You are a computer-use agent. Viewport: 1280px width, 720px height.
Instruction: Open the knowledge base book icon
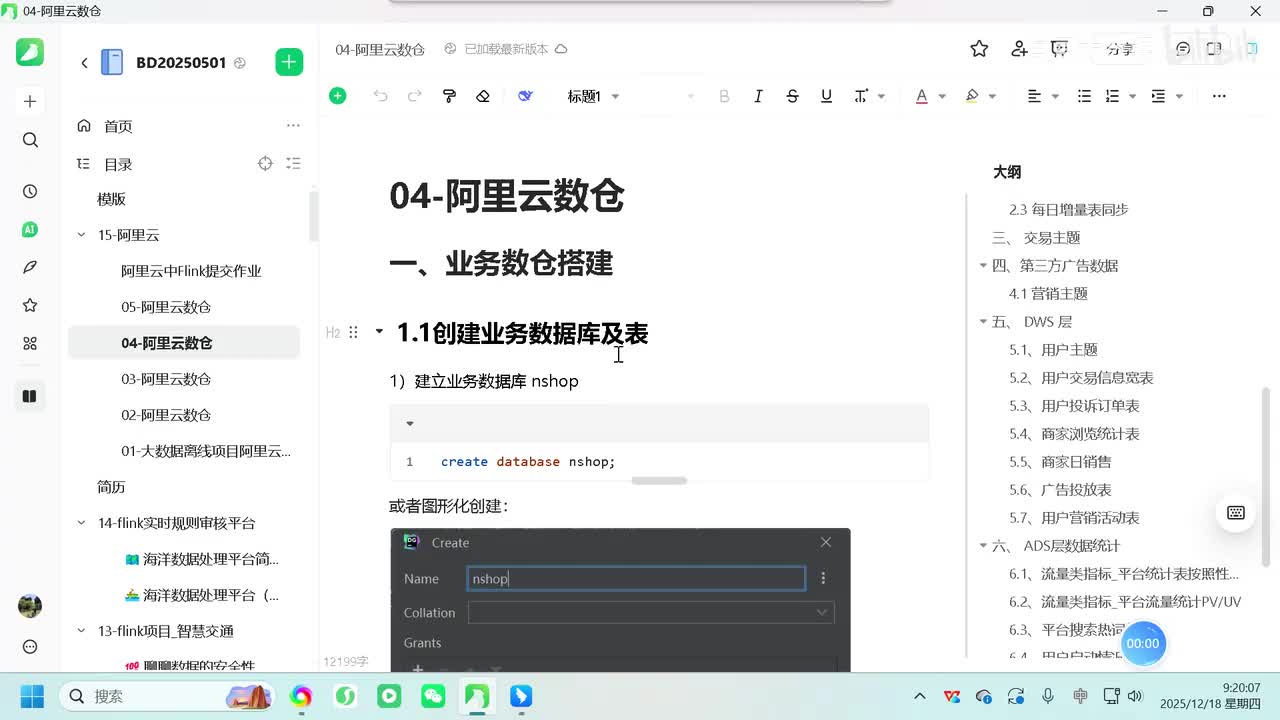(x=30, y=396)
